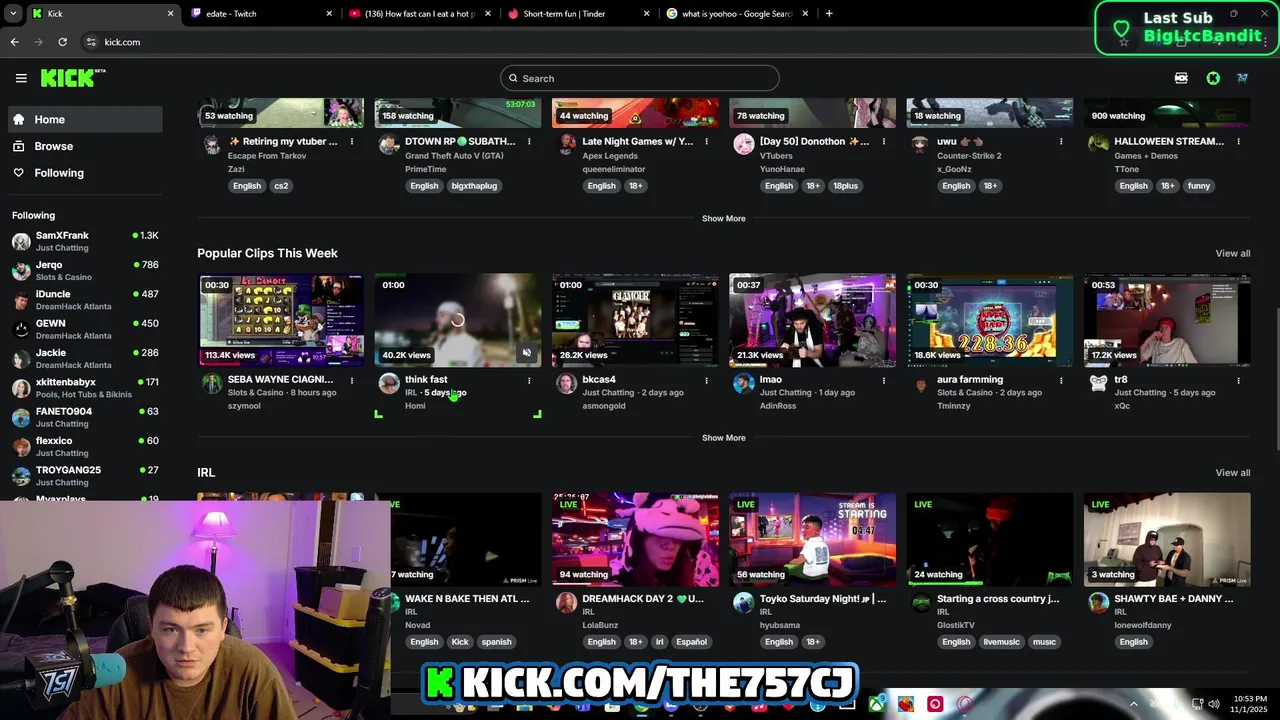Select the bigxthaplug tag
The height and width of the screenshot is (720, 1280).
[x=474, y=186]
